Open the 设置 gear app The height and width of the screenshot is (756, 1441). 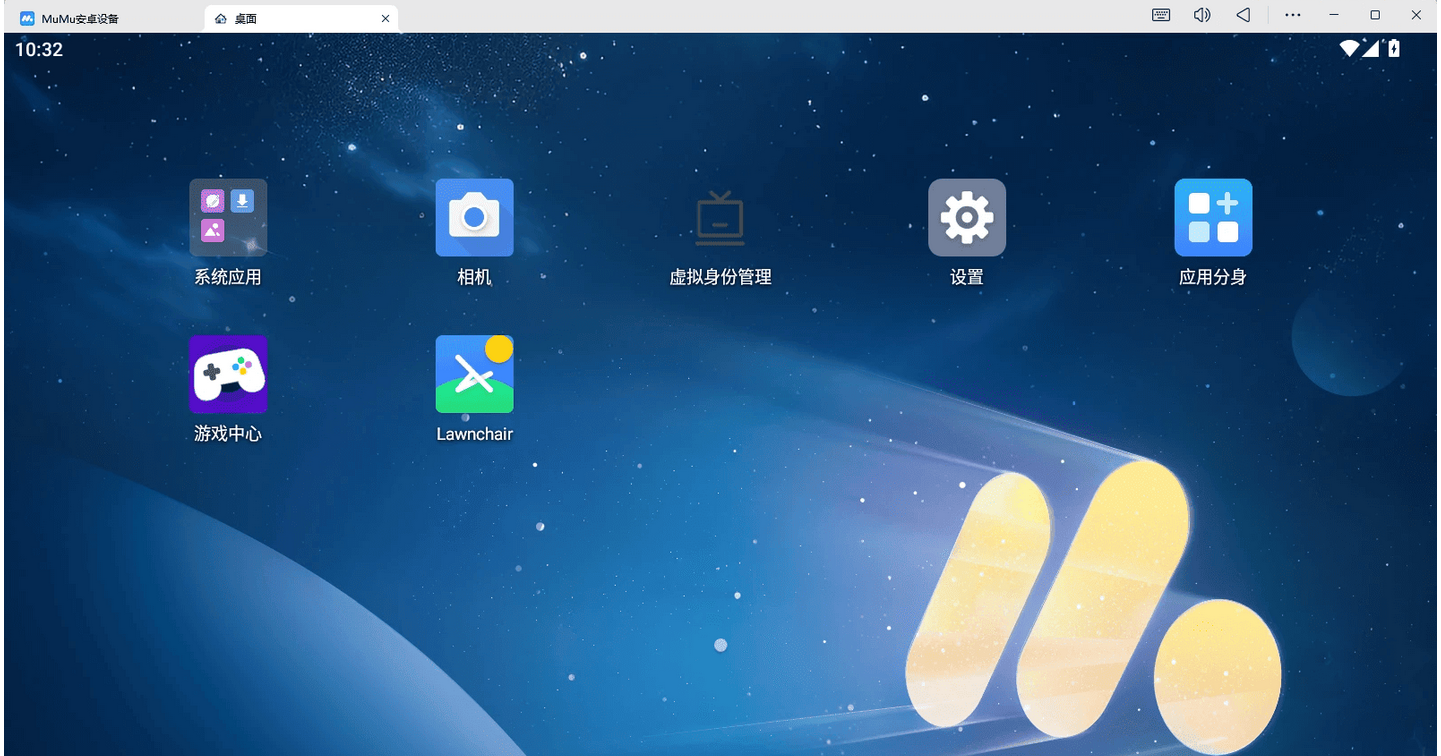tap(967, 217)
